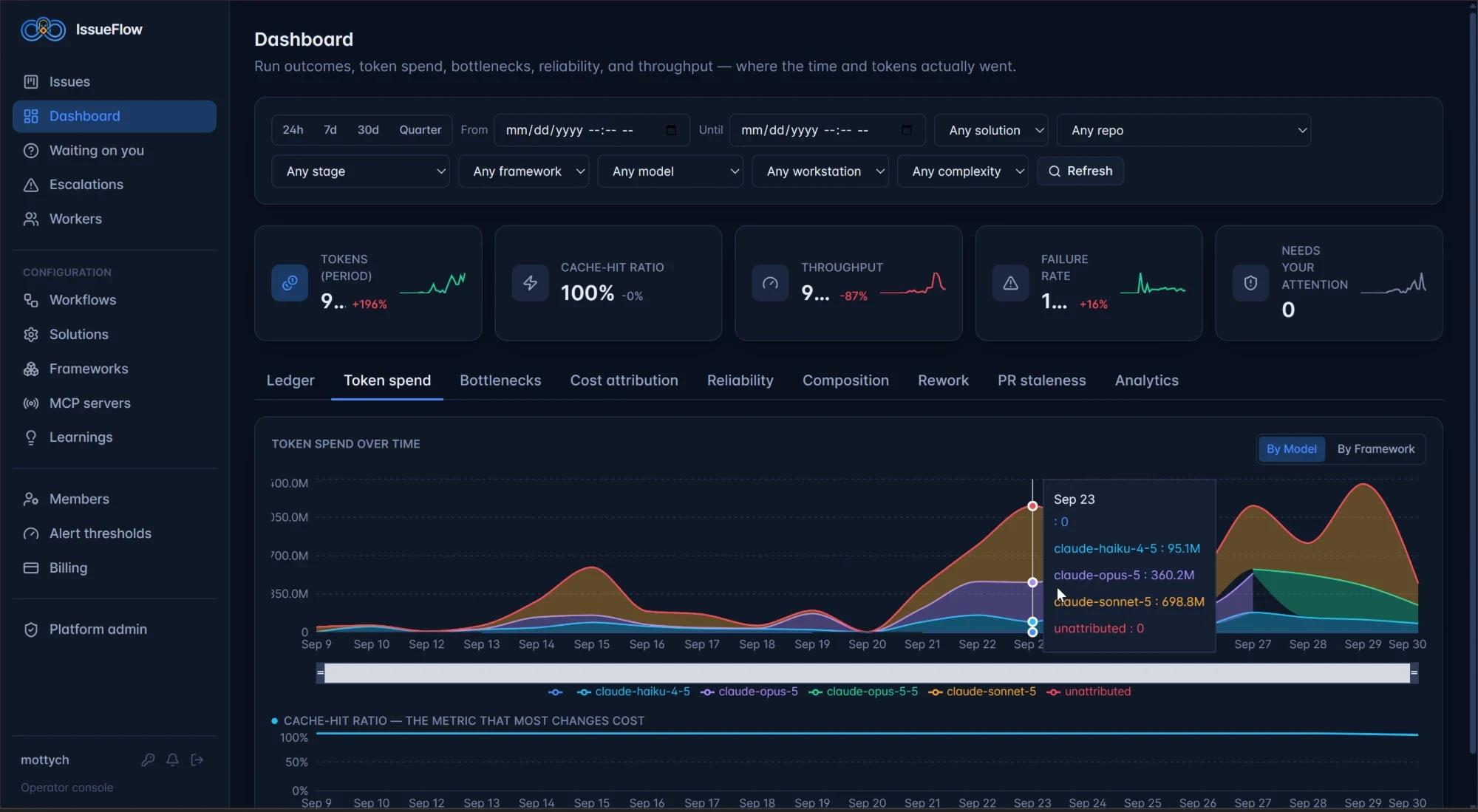Click the MCP servers broadcast icon

[x=31, y=403]
